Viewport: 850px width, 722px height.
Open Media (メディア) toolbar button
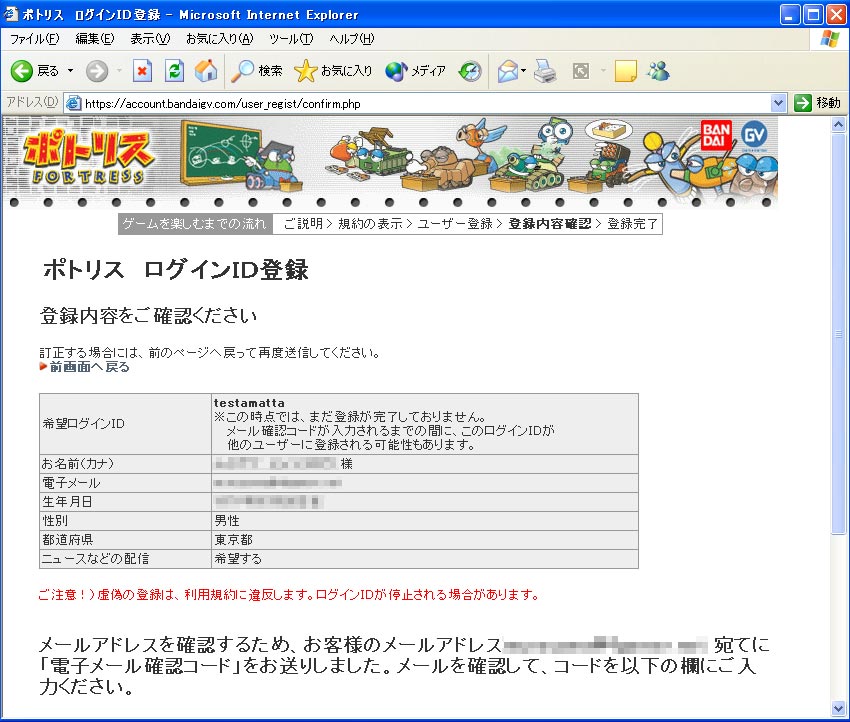tap(415, 71)
